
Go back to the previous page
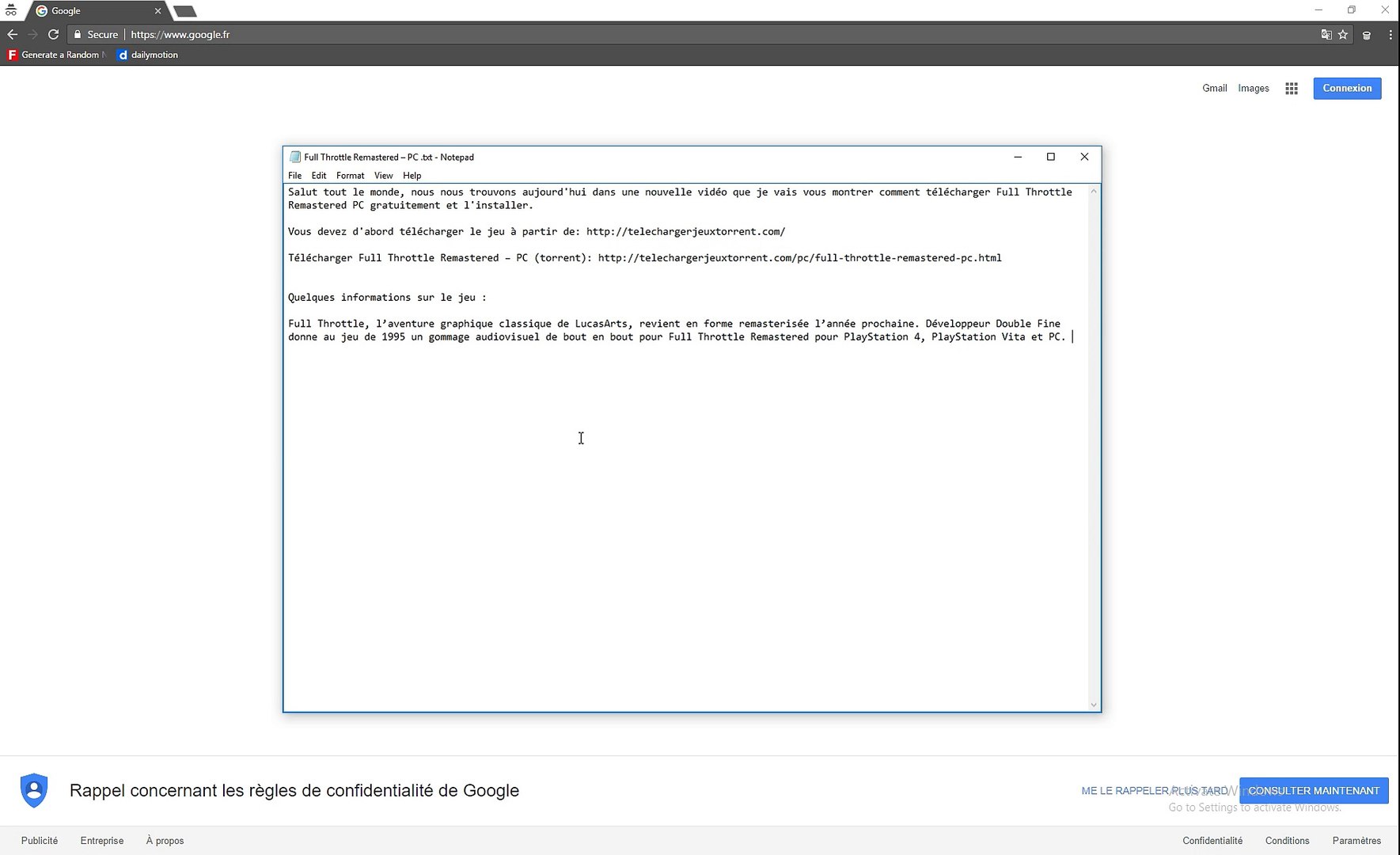point(12,34)
